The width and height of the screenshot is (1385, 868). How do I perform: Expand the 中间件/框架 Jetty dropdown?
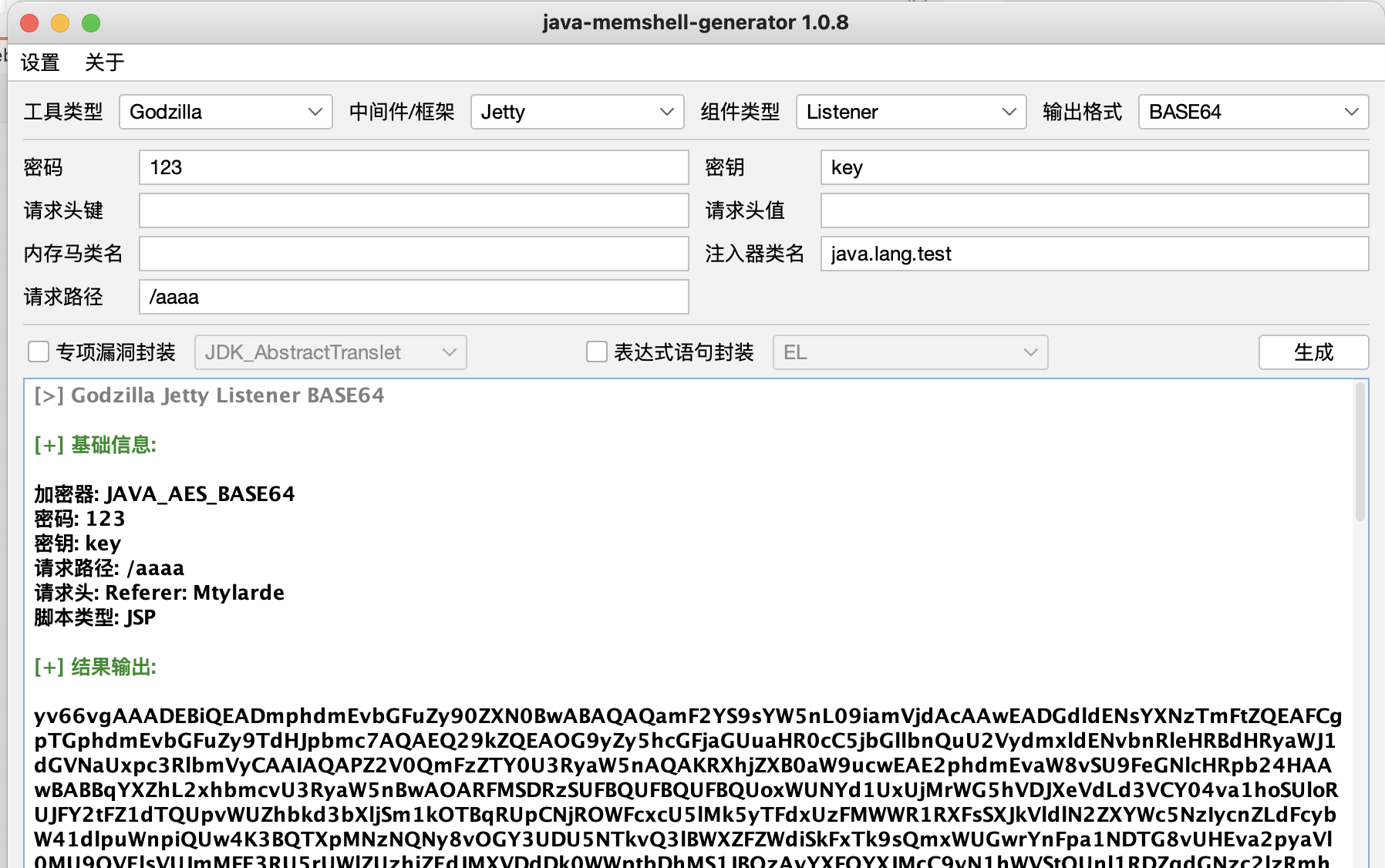tap(577, 113)
